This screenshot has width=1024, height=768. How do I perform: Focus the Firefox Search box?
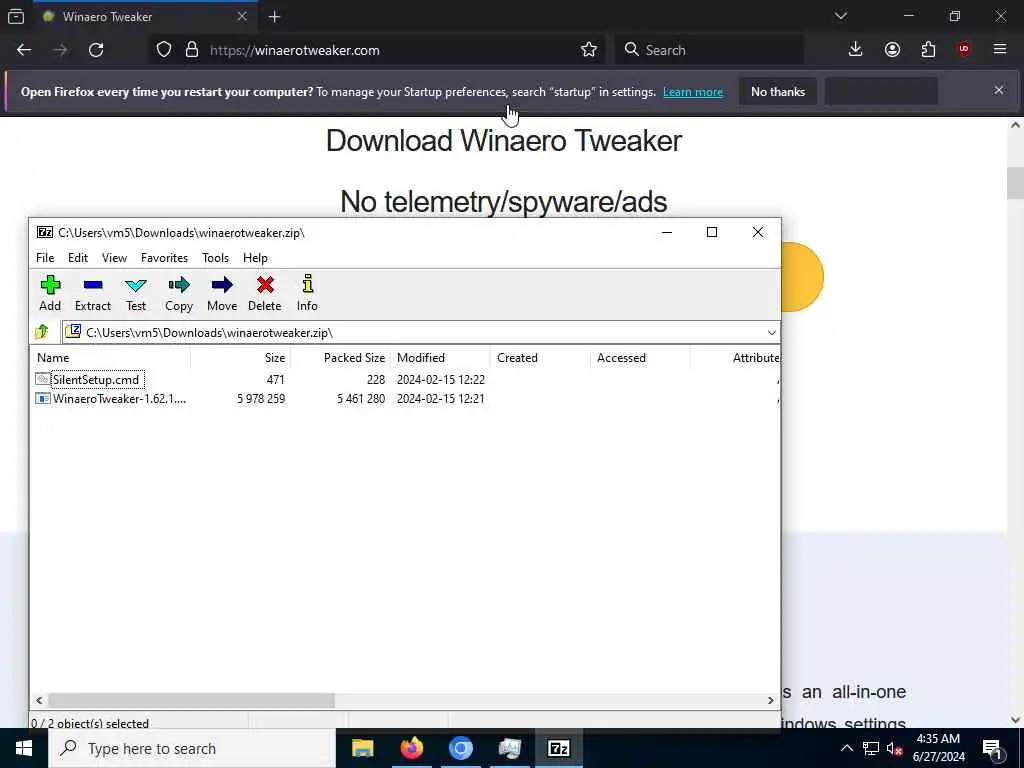709,50
